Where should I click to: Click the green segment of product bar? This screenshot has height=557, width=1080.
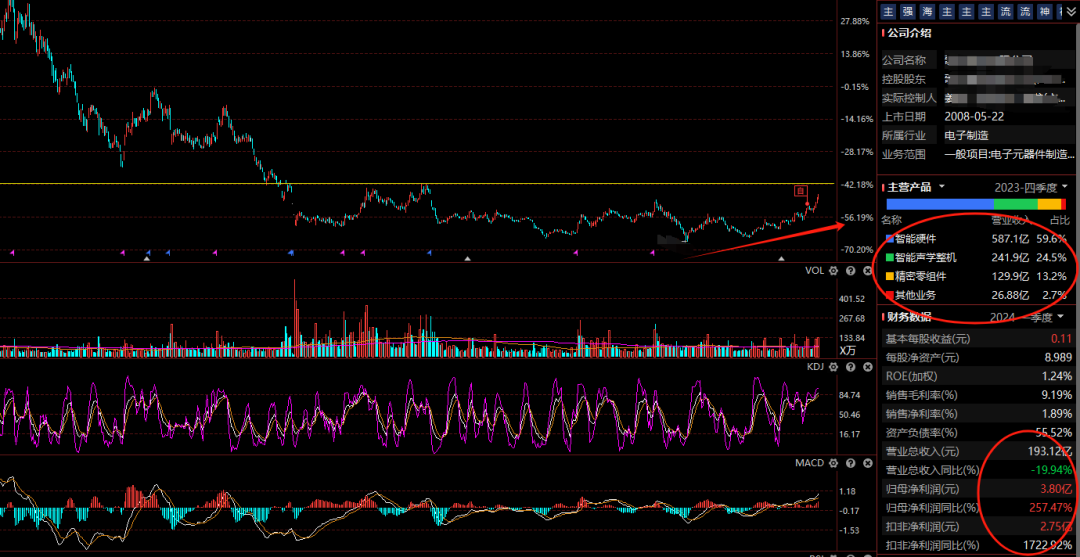click(x=1016, y=204)
